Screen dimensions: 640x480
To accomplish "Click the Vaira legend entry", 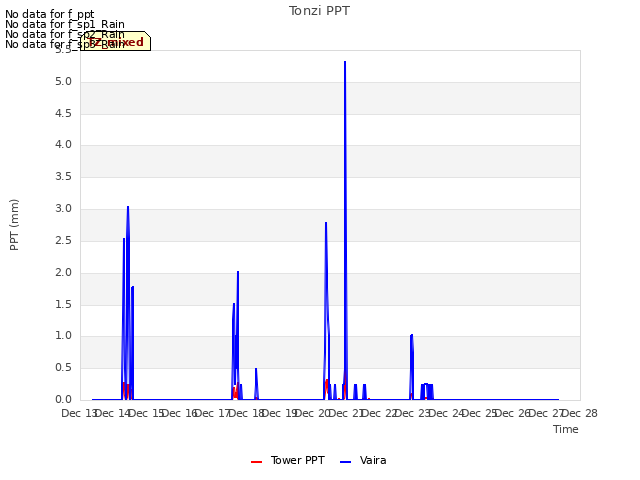I will tap(363, 460).
